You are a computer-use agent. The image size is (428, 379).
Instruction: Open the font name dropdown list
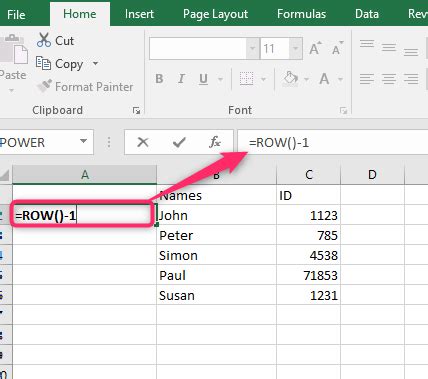pos(253,49)
